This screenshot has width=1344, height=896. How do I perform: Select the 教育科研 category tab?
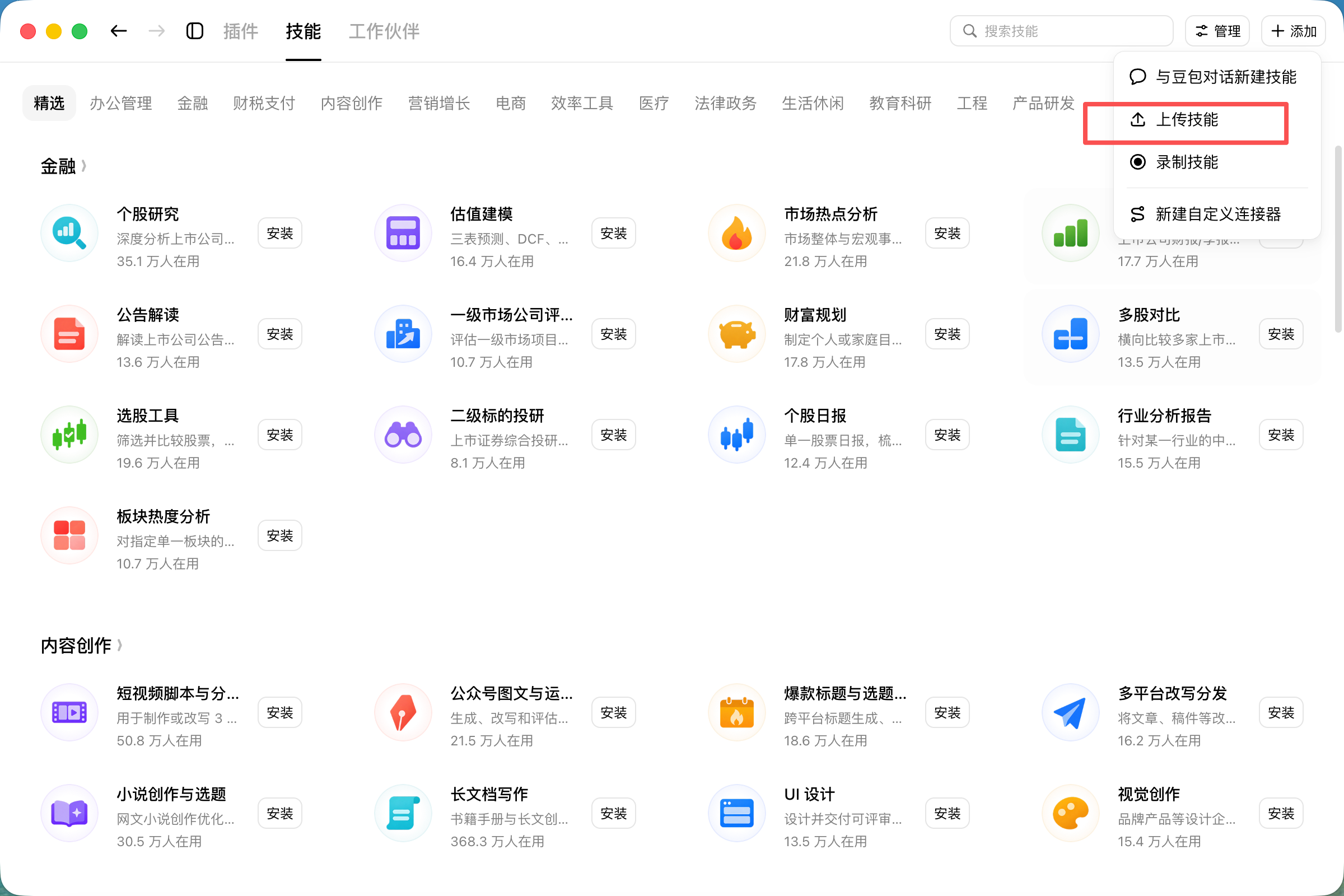pos(900,103)
